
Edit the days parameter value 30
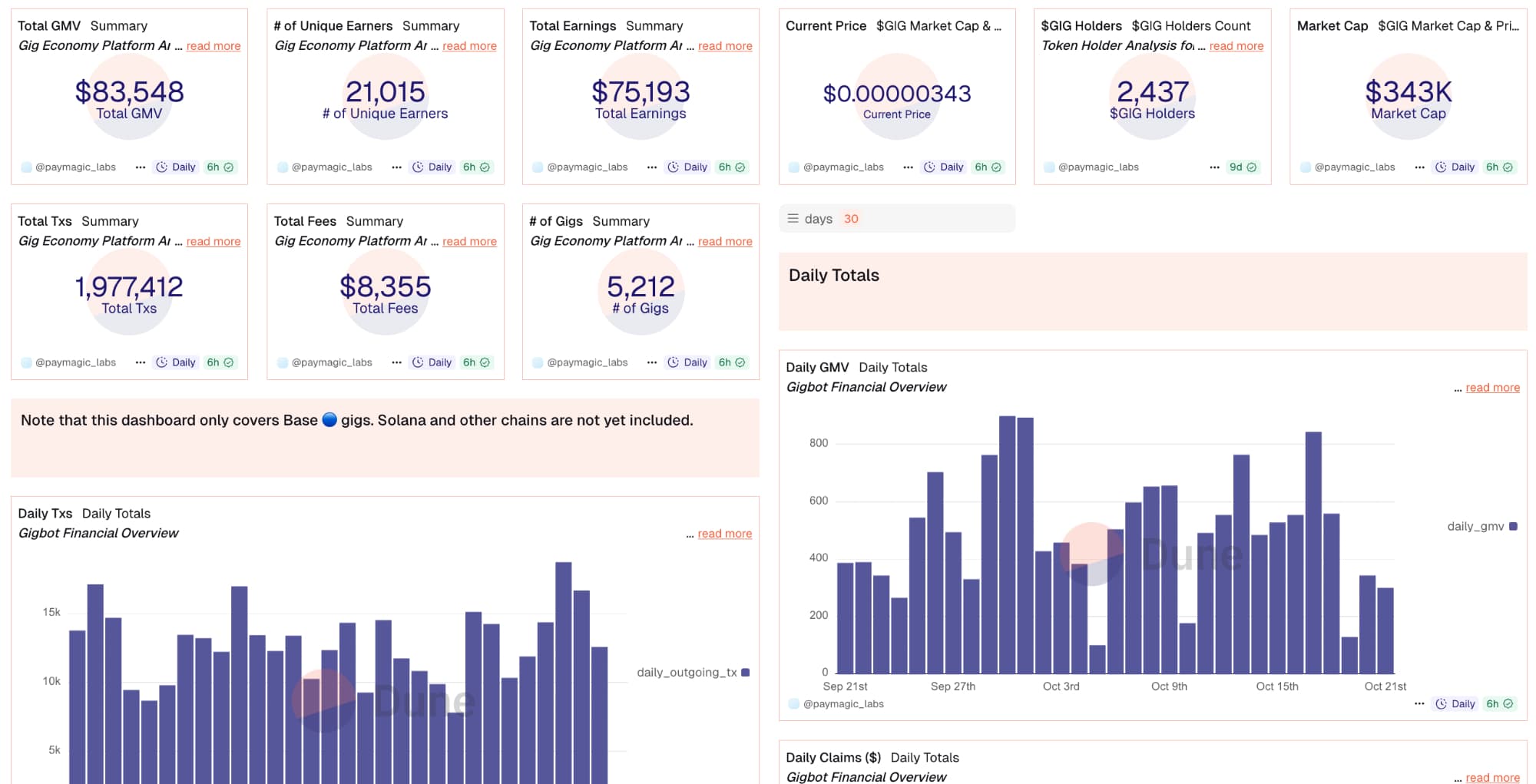coord(851,219)
